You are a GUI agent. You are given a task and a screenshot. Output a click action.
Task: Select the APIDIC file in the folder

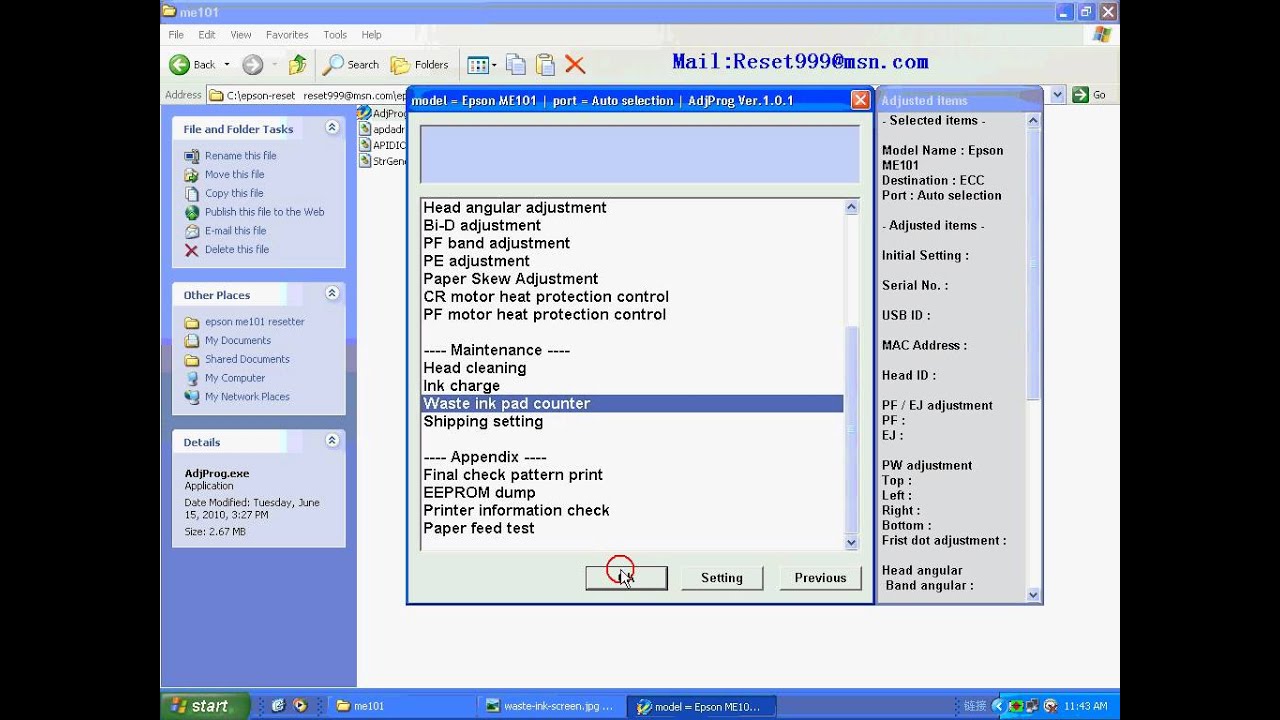pos(382,145)
